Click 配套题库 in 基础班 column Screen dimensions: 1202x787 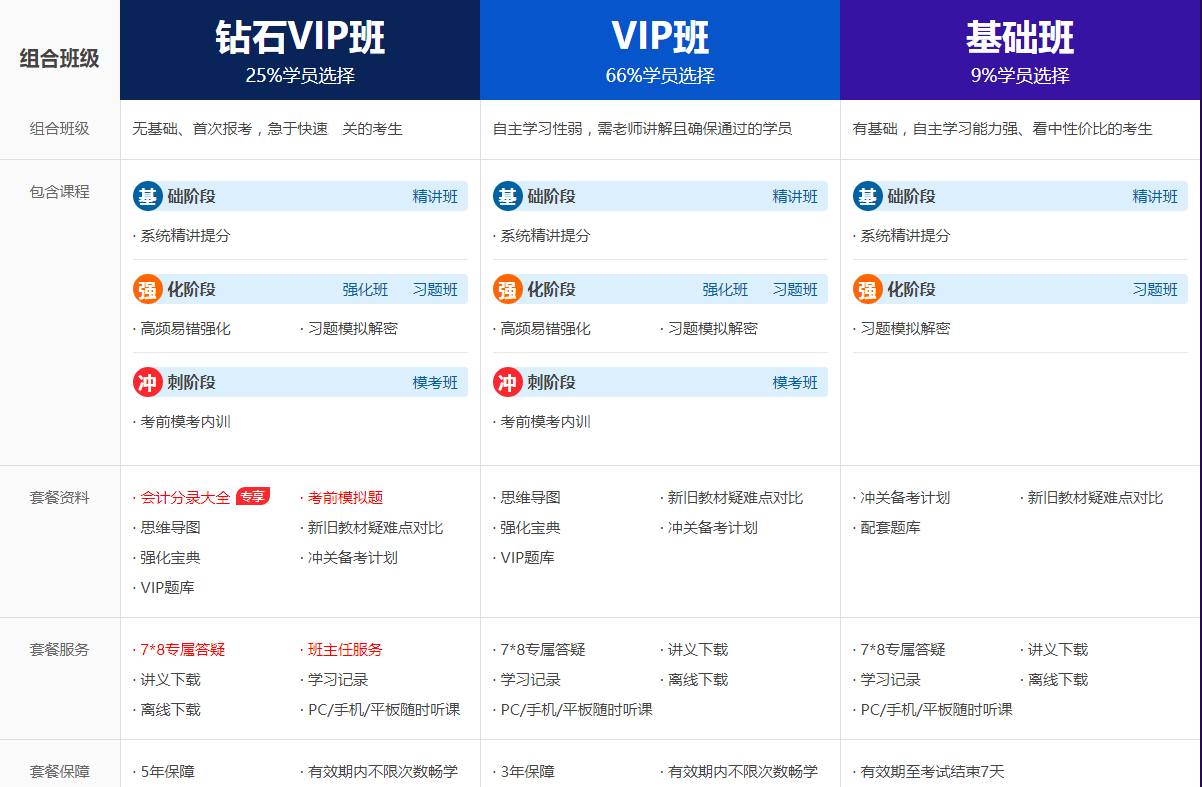(890, 528)
